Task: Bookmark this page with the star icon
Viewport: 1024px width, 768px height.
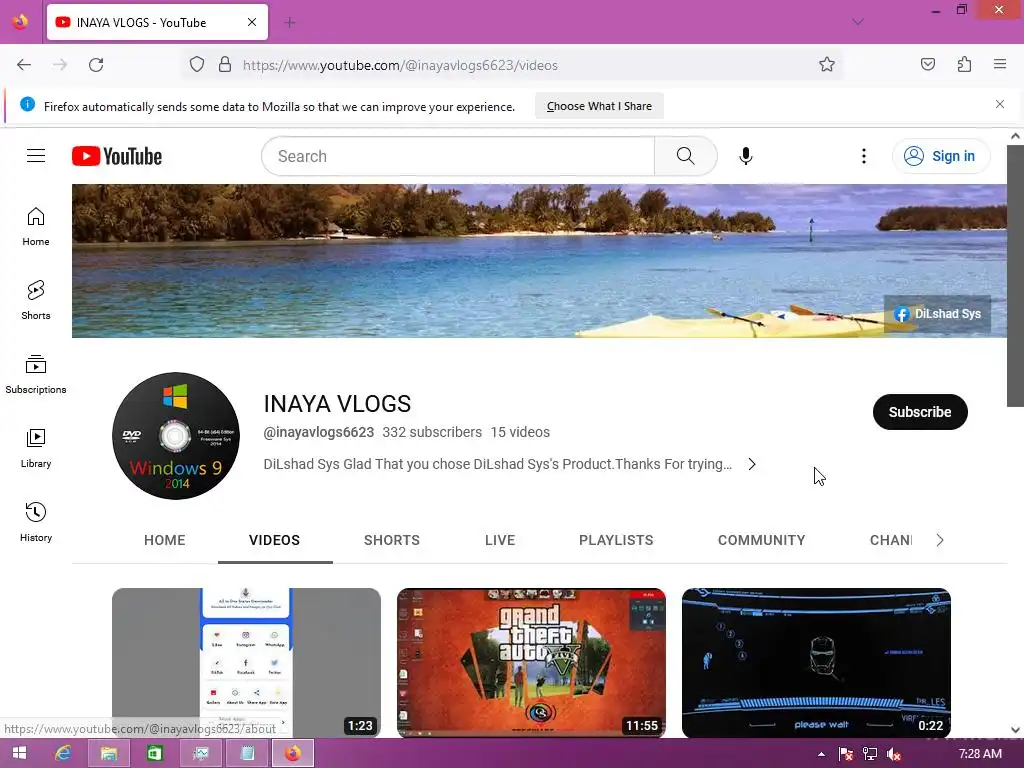Action: point(827,65)
